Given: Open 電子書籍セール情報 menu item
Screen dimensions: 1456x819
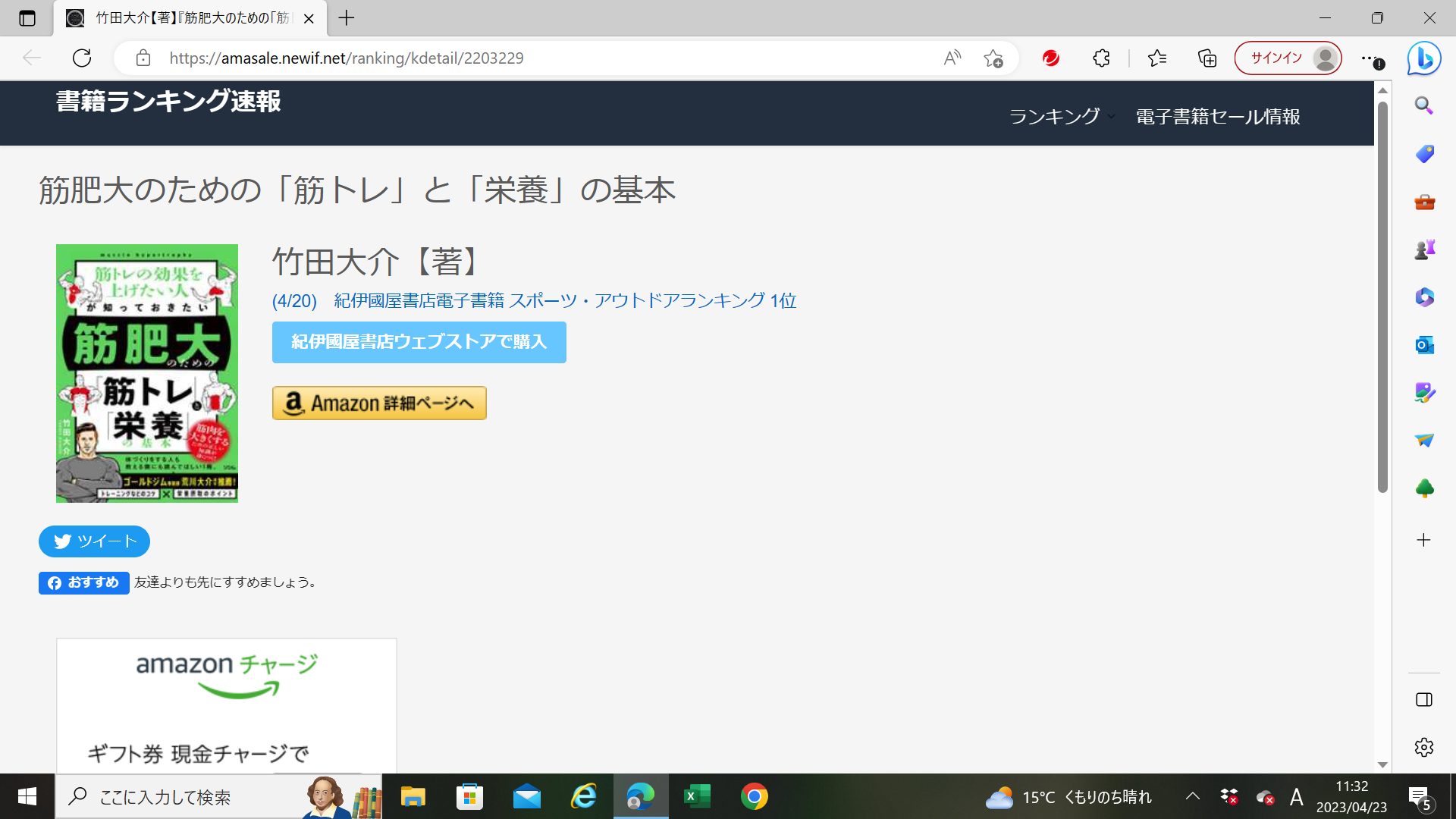Looking at the screenshot, I should (1217, 117).
